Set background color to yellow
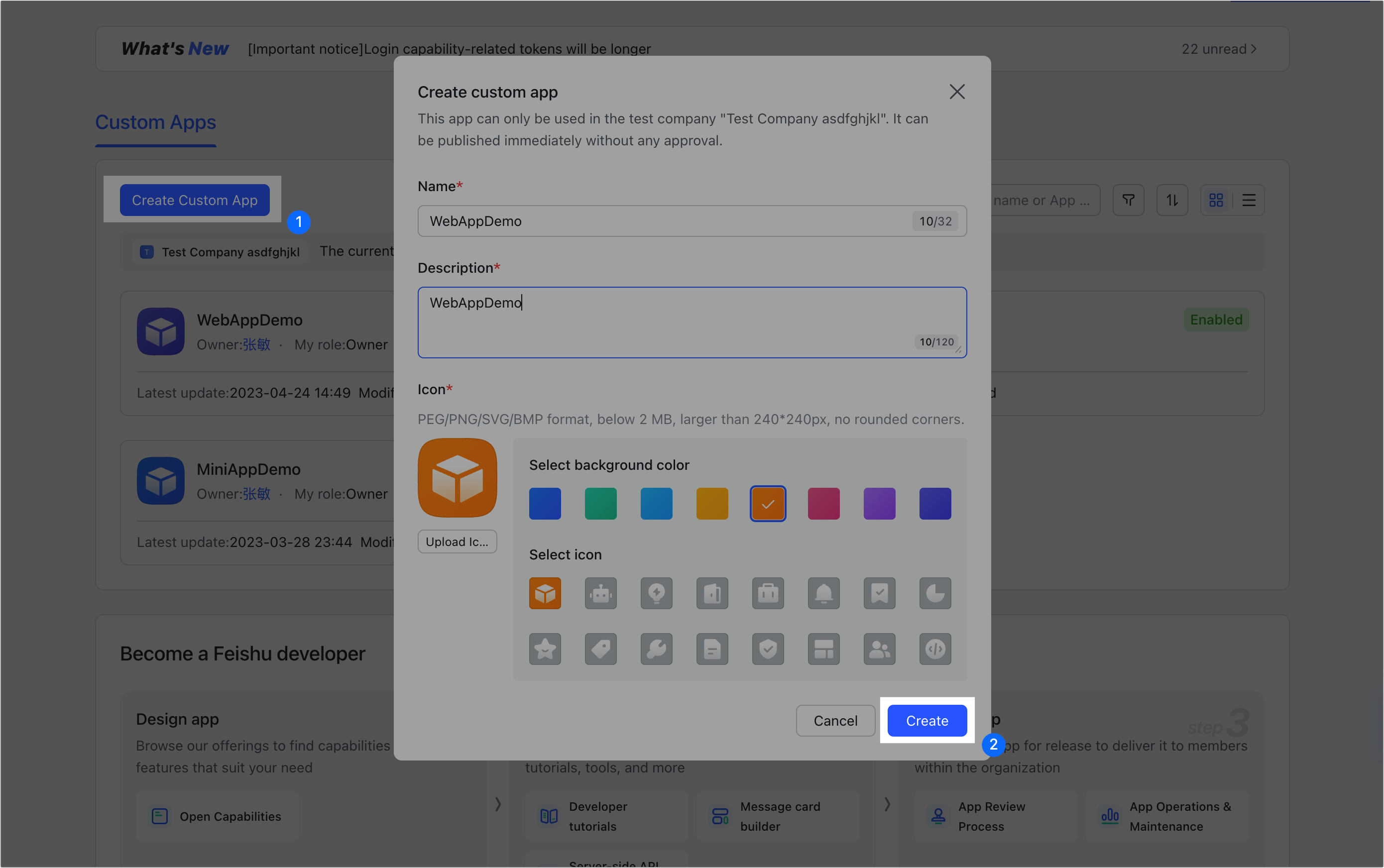Viewport: 1384px width, 868px height. [712, 504]
